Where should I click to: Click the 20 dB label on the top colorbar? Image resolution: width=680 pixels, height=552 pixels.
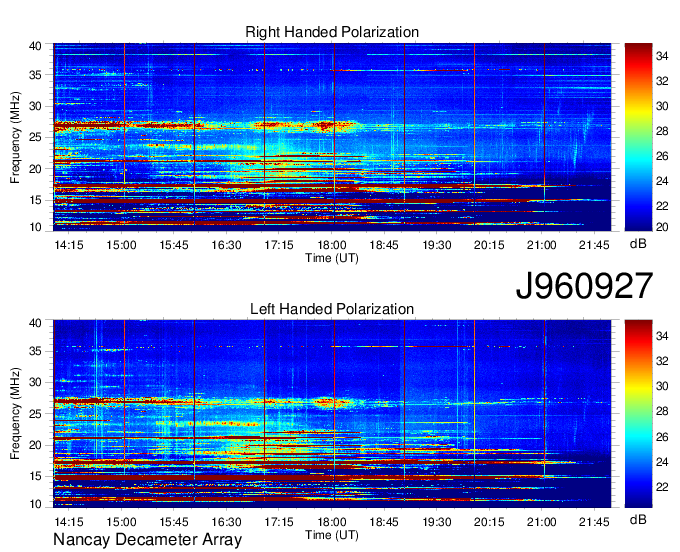pos(662,226)
